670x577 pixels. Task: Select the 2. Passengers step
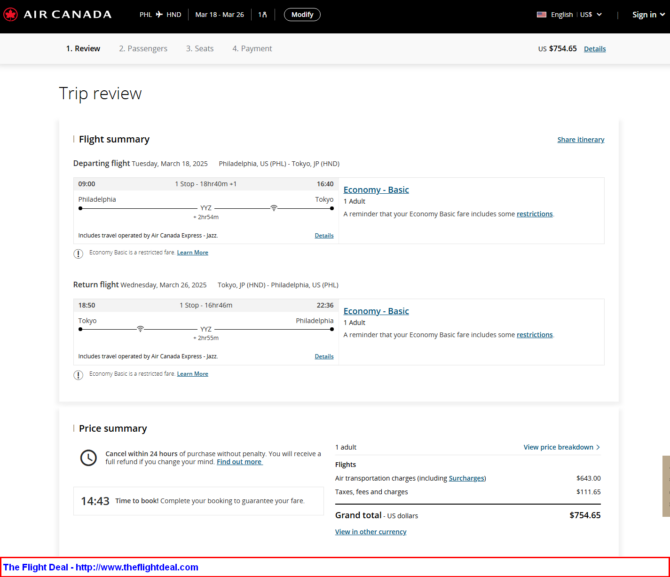(143, 48)
